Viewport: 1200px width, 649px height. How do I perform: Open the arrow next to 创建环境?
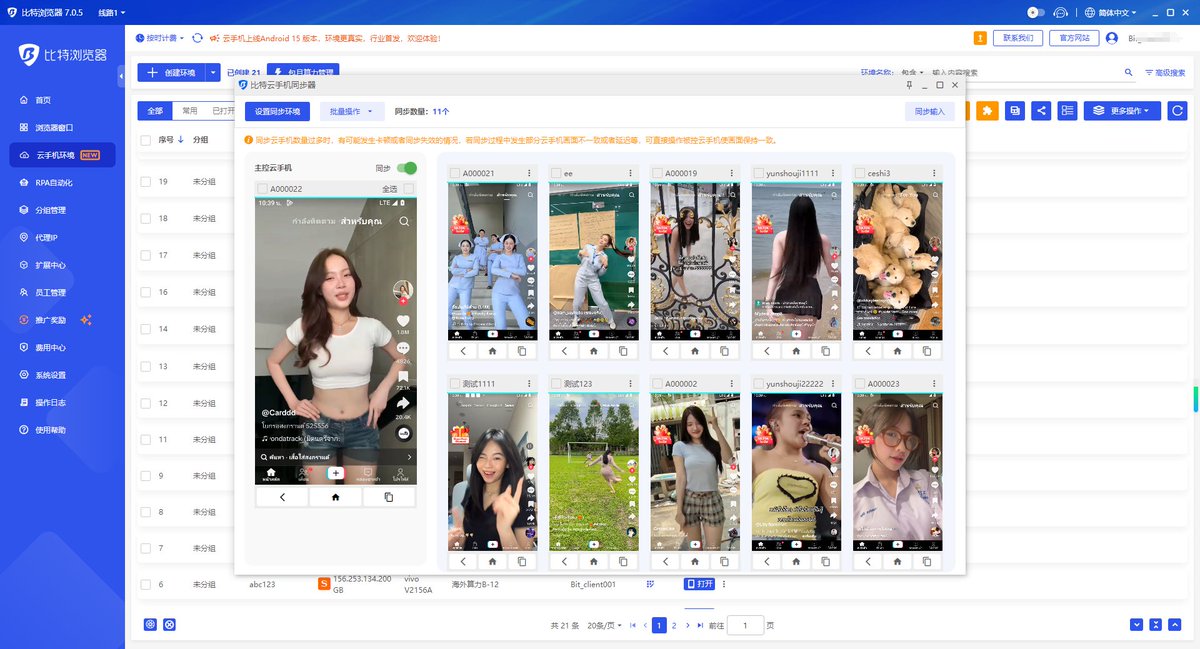click(213, 72)
